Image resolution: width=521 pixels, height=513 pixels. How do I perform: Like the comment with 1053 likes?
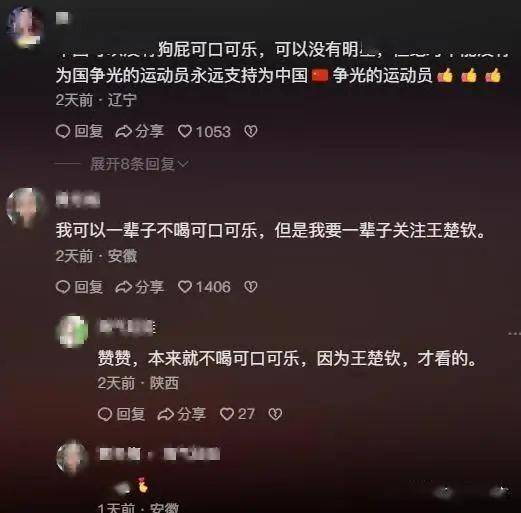coord(204,131)
